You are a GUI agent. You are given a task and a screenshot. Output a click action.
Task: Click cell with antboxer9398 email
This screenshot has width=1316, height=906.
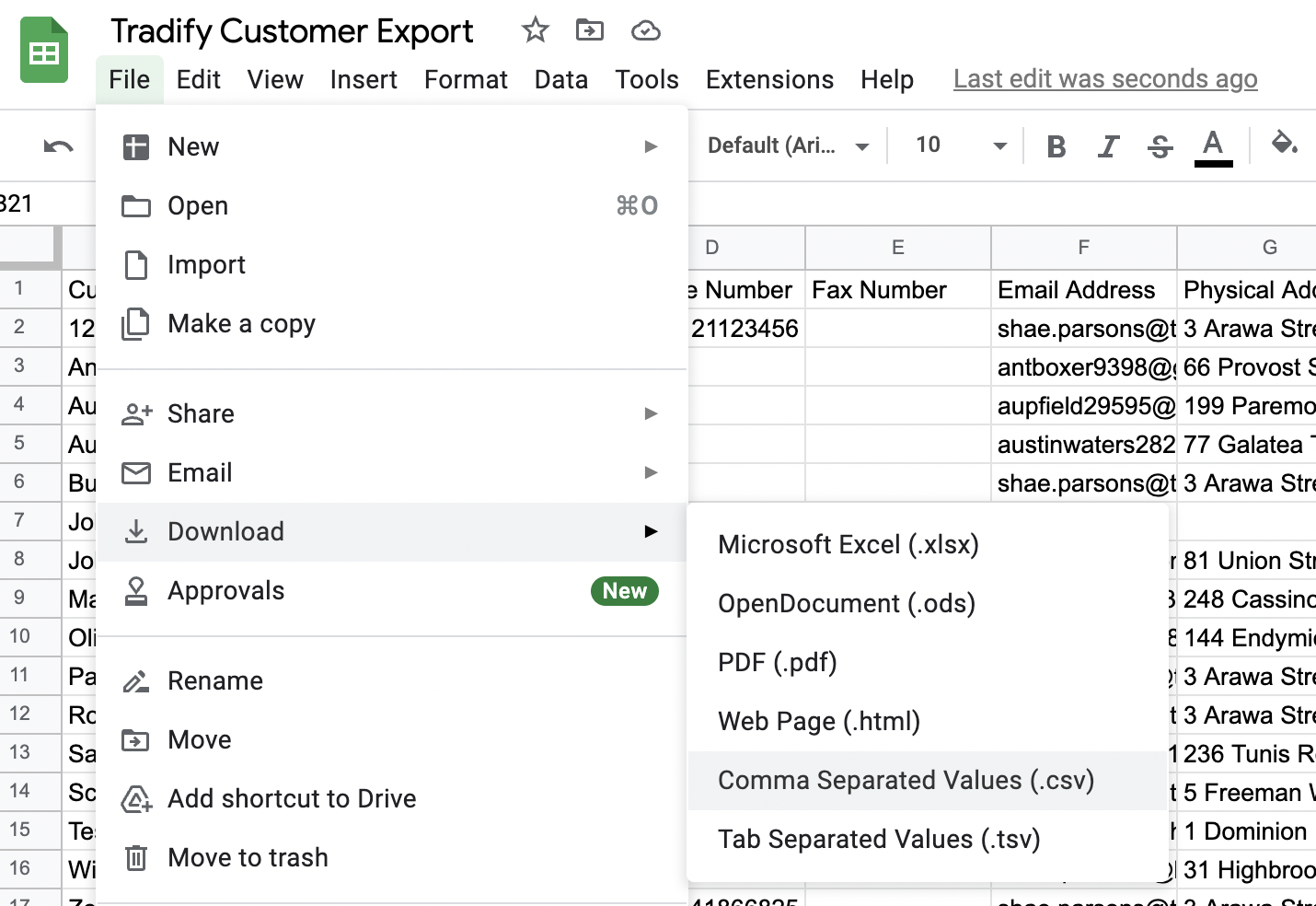point(1084,367)
